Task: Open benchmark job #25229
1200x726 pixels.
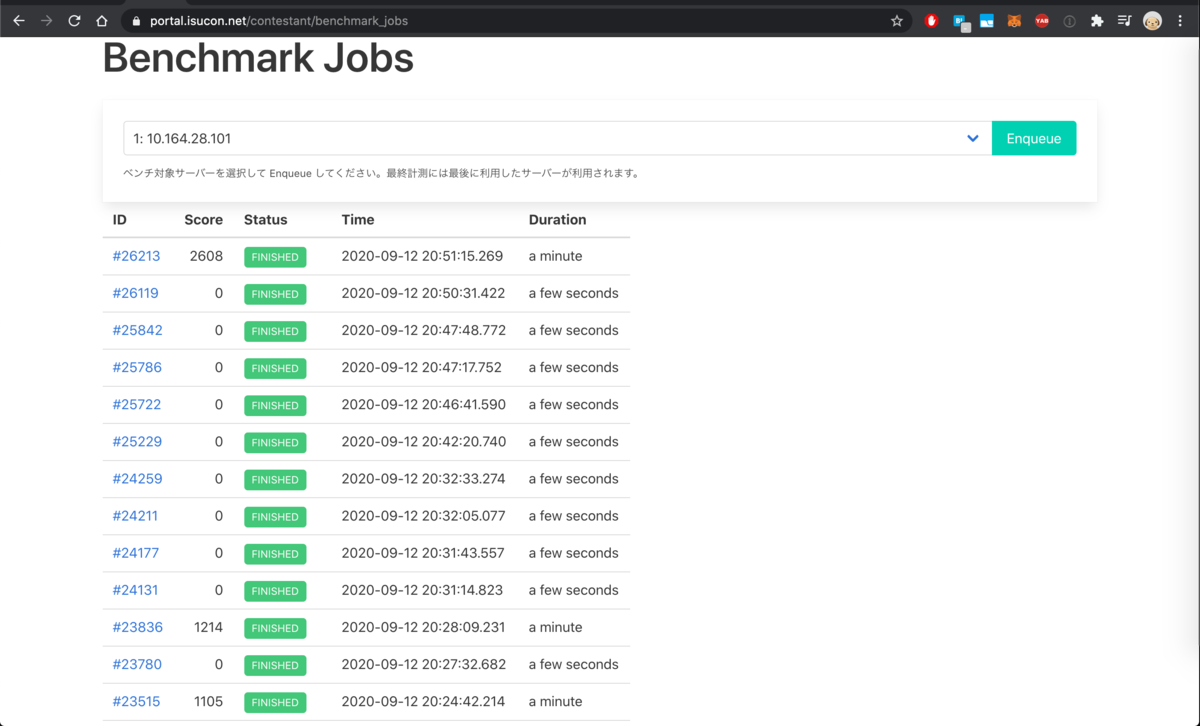Action: point(137,441)
